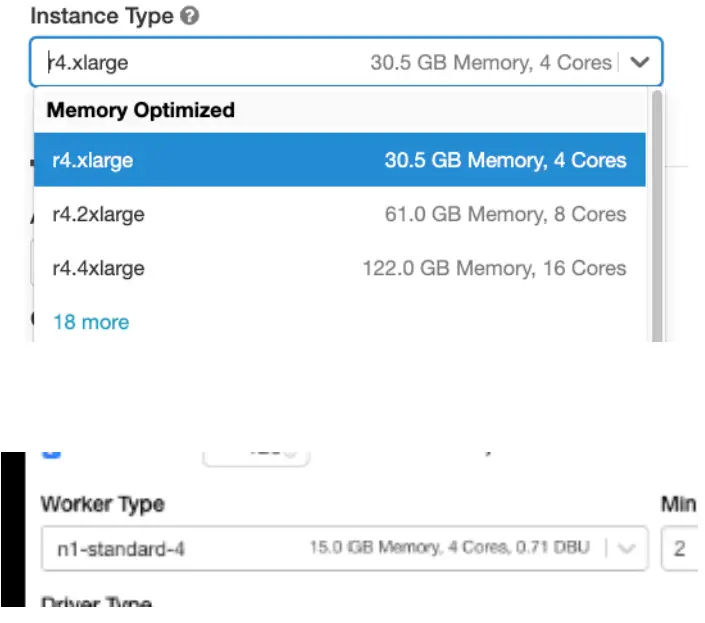Collapse the Instance Type dropdown using its chevron
Viewport: 705px width, 623px height.
point(641,62)
